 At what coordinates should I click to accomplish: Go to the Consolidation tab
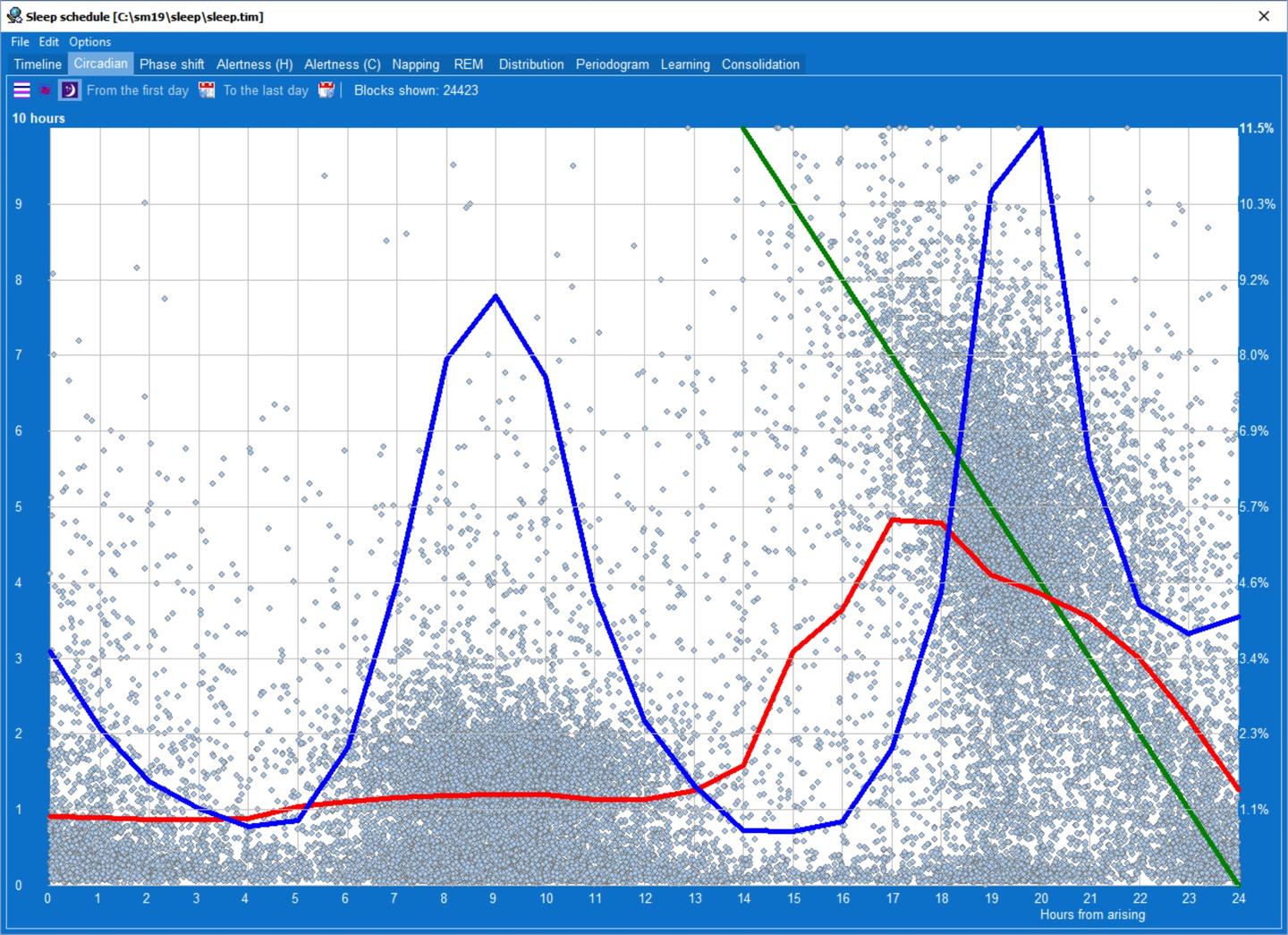pos(761,64)
